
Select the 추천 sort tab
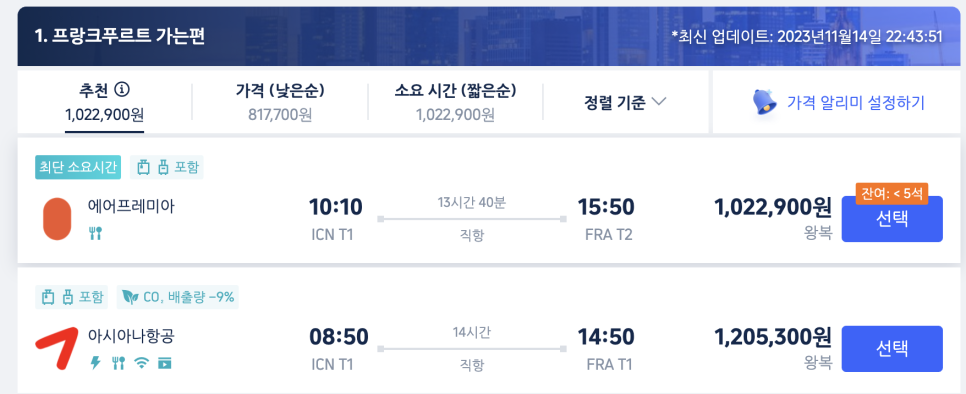pyautogui.click(x=104, y=102)
